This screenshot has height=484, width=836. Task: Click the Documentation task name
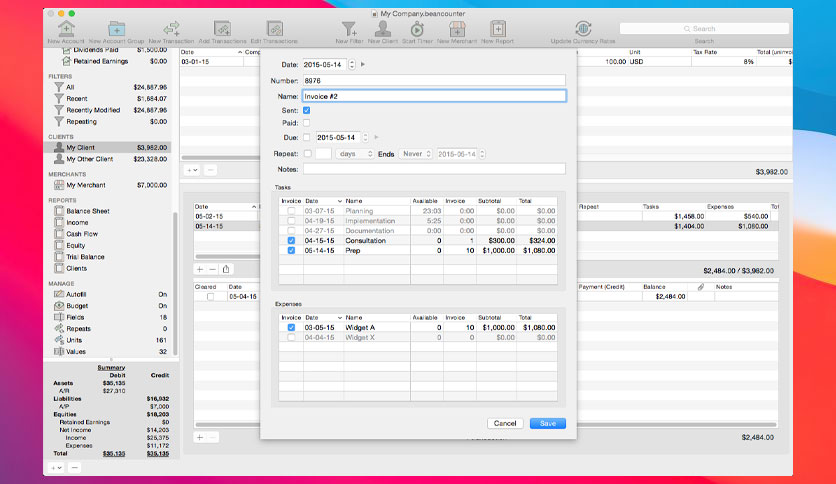tap(369, 231)
